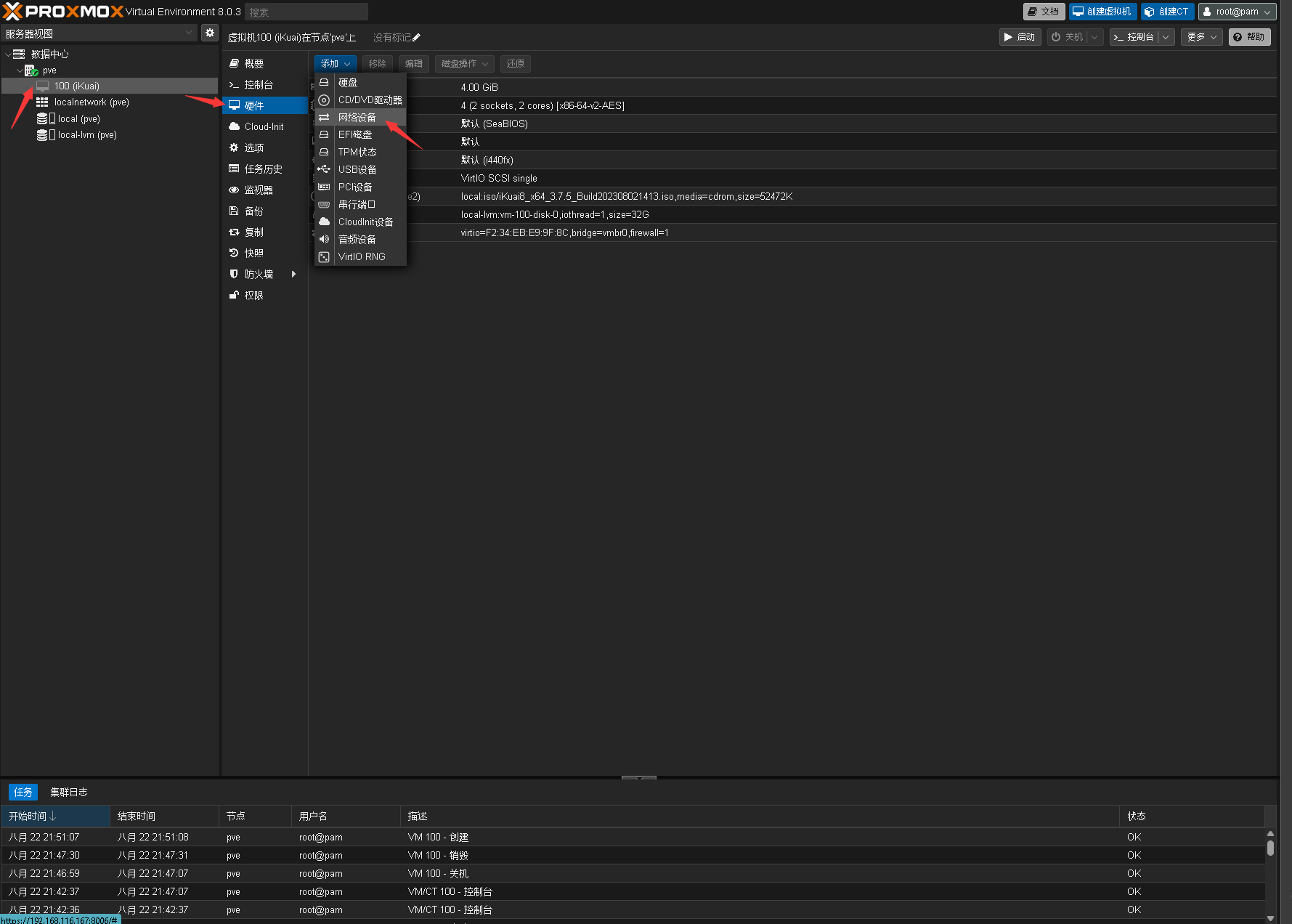Open the root@pam user menu
This screenshot has width=1292, height=924.
[x=1236, y=12]
